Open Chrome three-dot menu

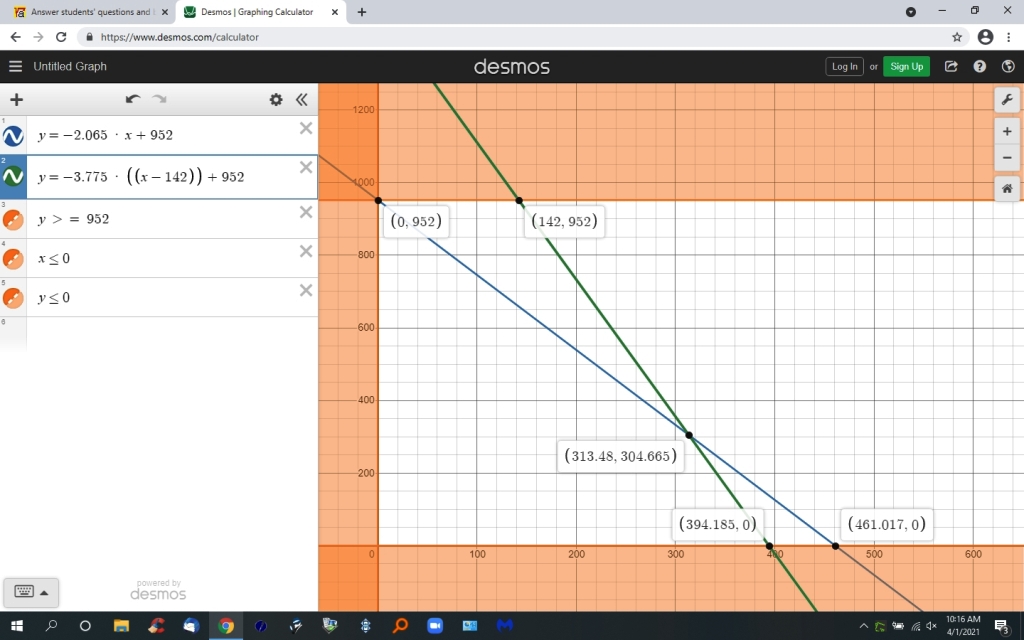pos(1009,37)
